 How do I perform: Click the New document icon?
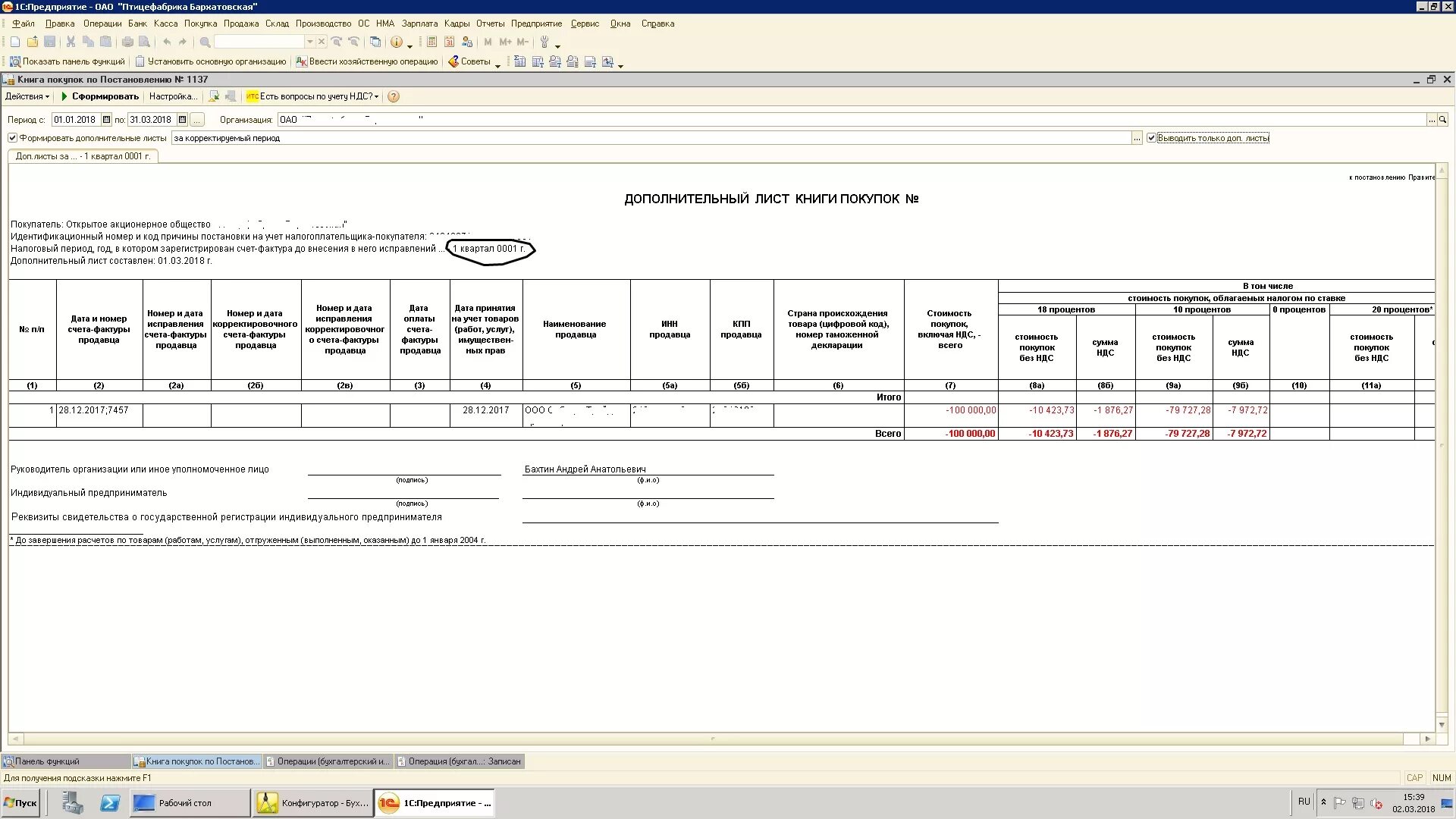(14, 42)
